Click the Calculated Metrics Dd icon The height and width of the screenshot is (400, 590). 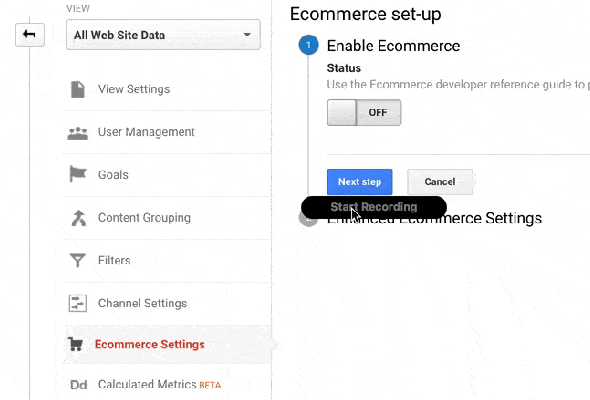79,385
